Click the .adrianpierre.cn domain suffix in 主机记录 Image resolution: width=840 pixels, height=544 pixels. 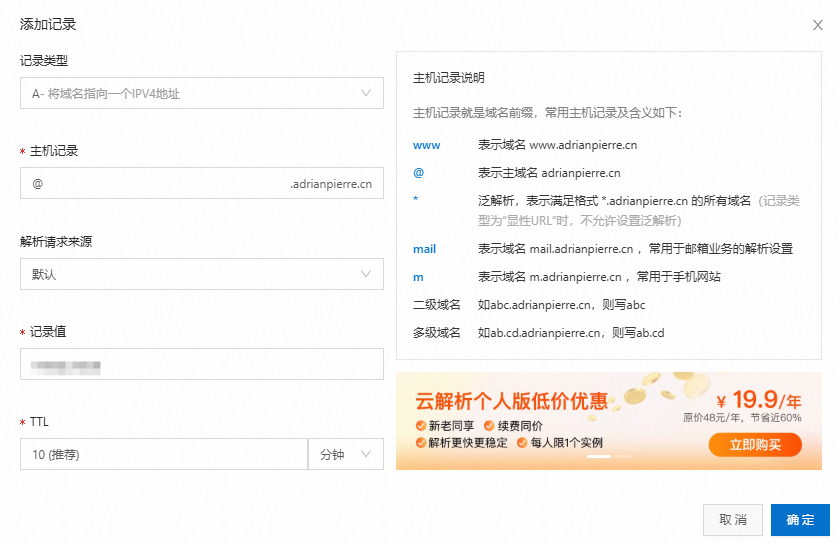point(331,184)
